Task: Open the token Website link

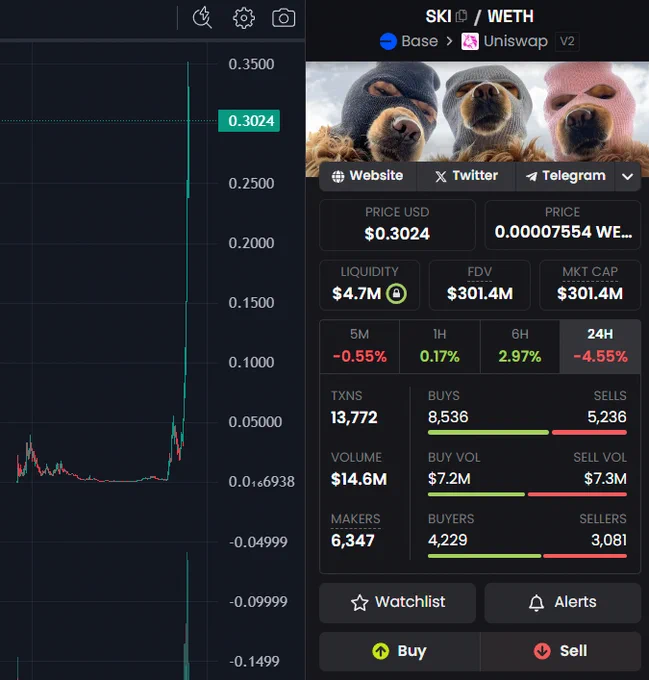Action: click(x=368, y=176)
